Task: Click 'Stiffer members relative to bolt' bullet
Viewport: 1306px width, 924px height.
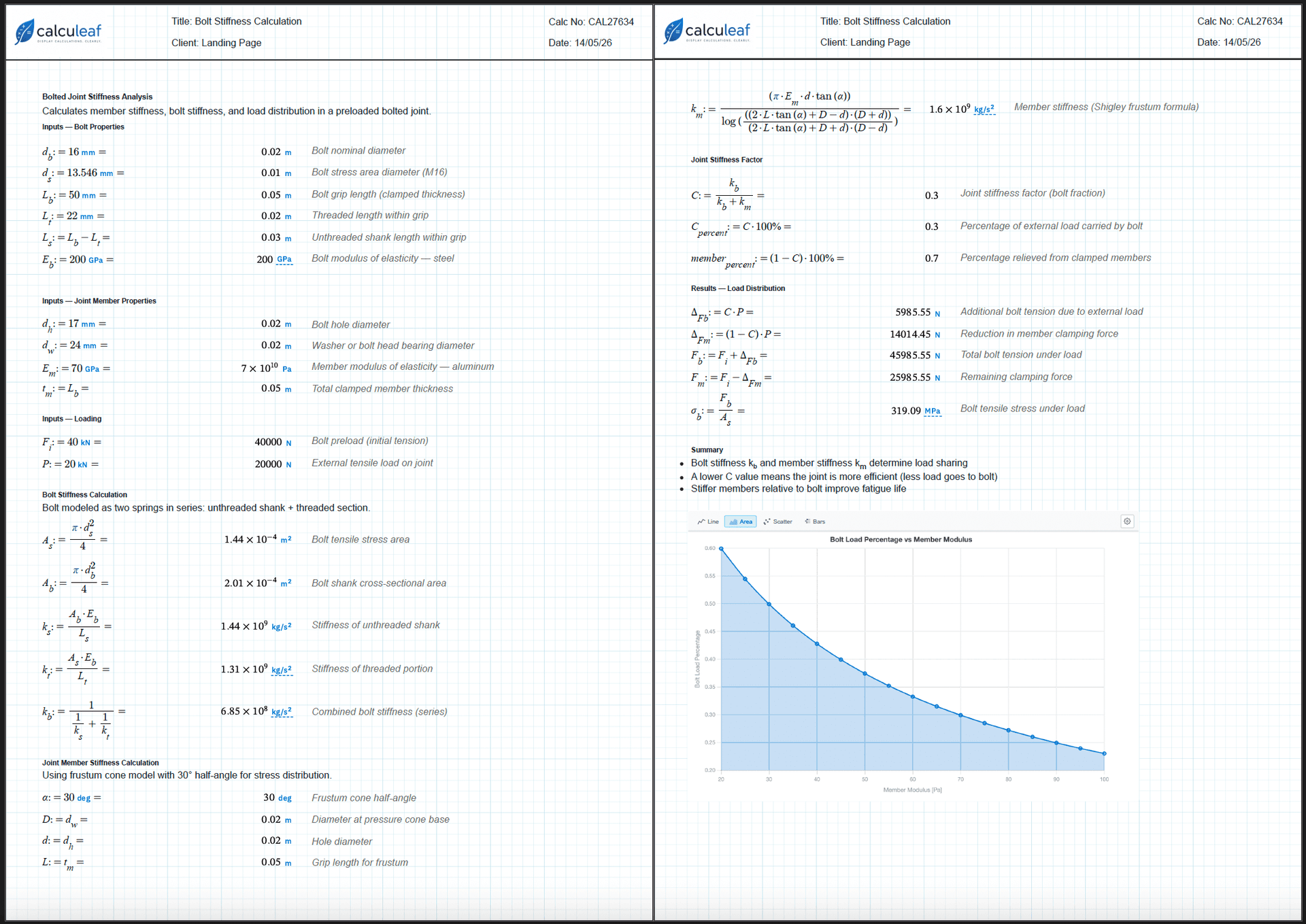Action: [x=799, y=489]
